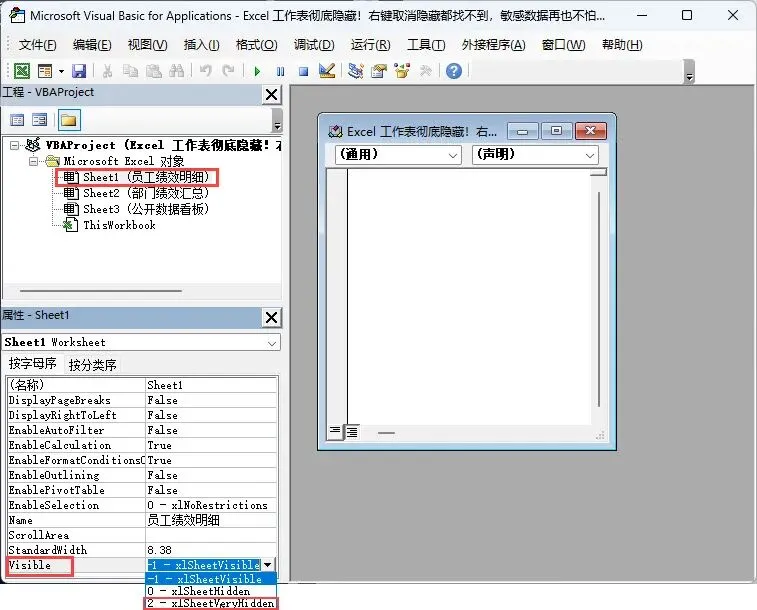Click the Redo arrow icon
Viewport: 757px width, 610px height.
[228, 71]
